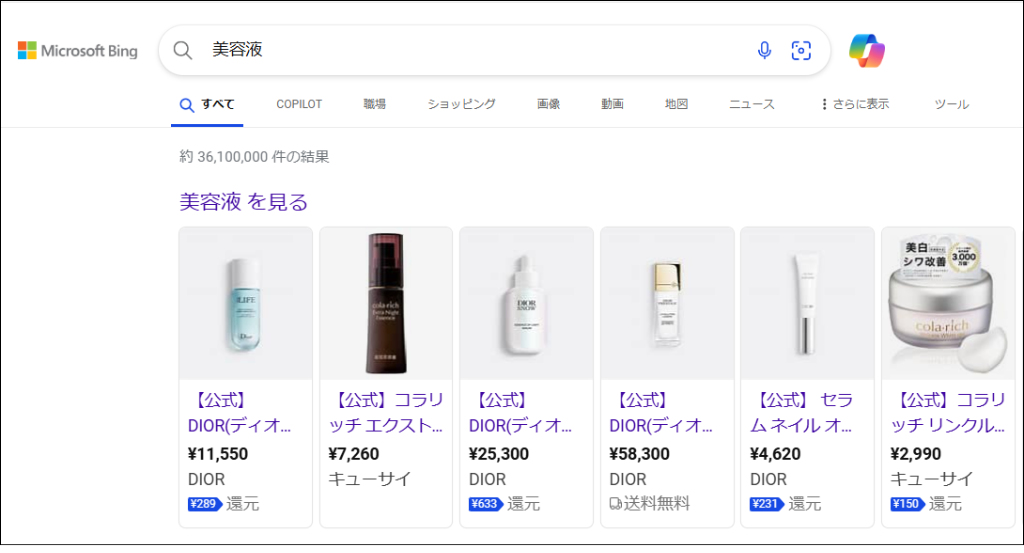Click the price ¥7,260

(354, 454)
